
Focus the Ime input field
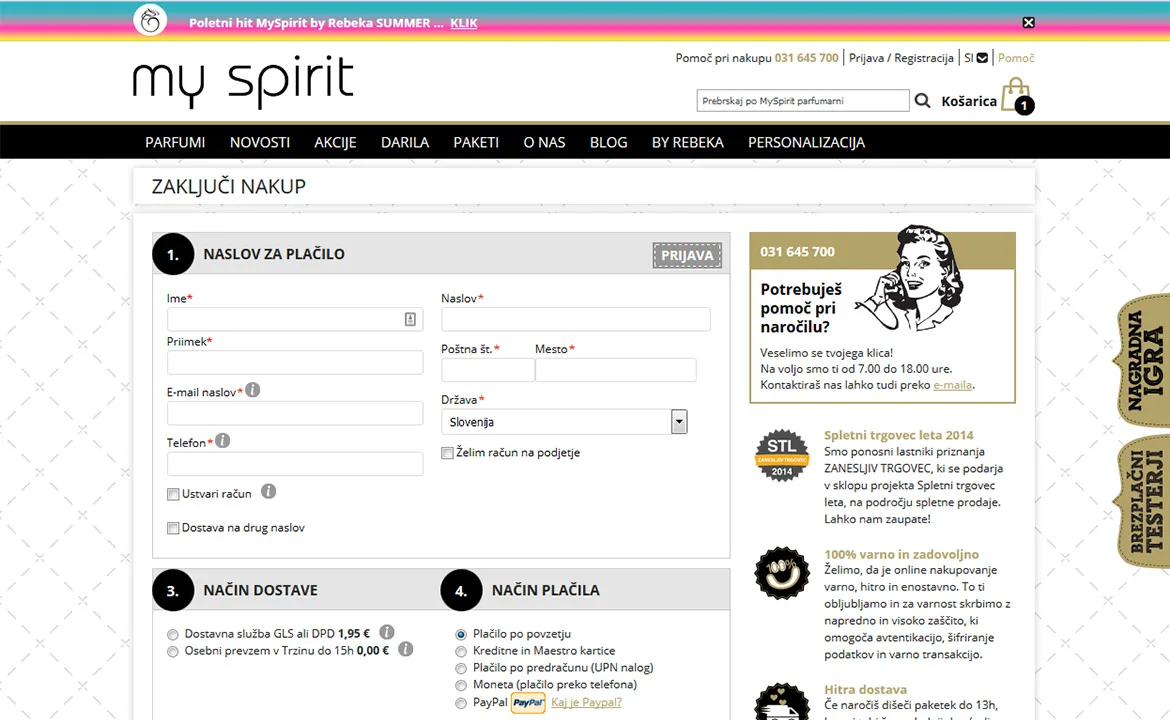pyautogui.click(x=295, y=319)
